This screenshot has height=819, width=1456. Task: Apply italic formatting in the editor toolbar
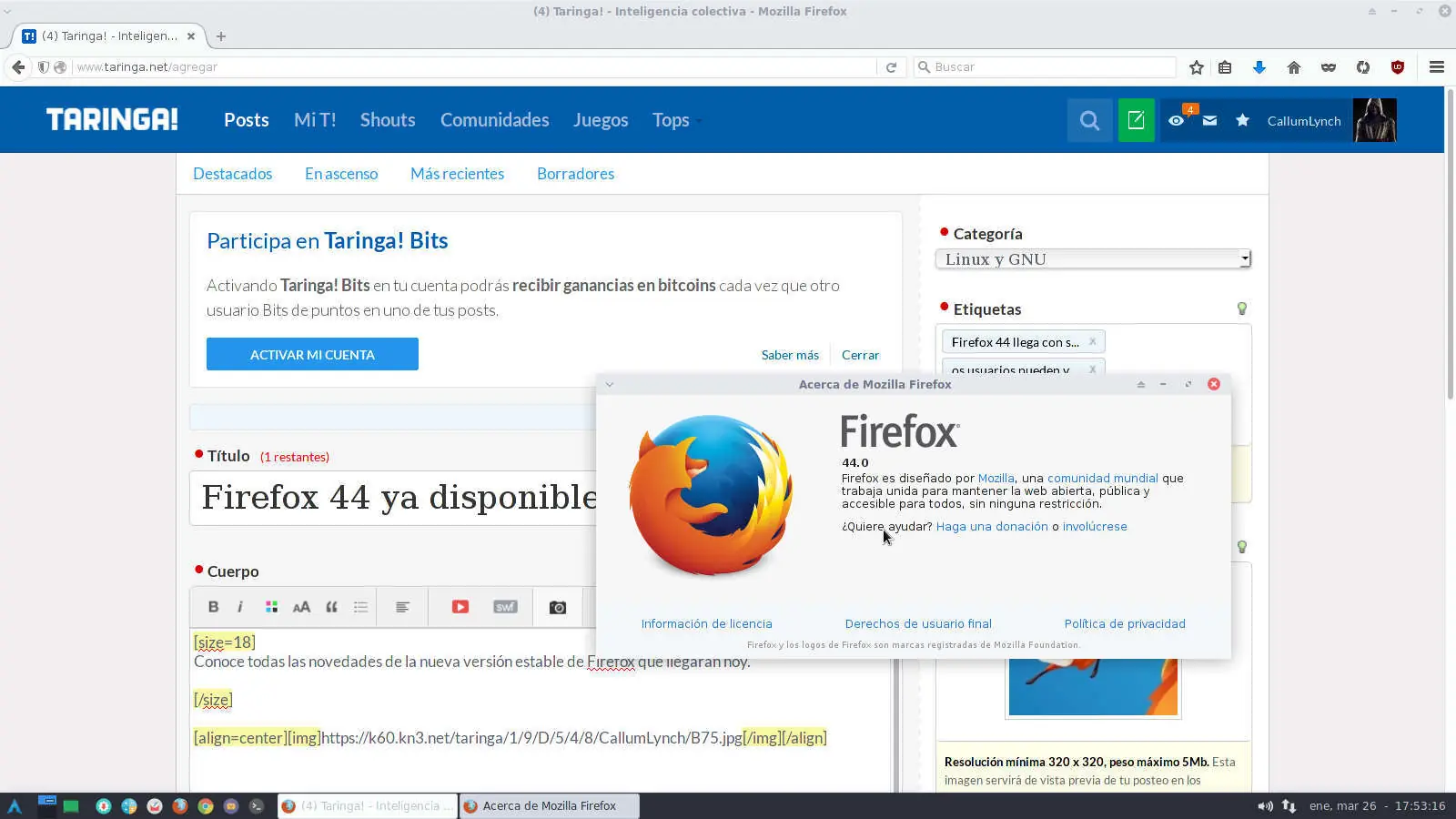(239, 606)
